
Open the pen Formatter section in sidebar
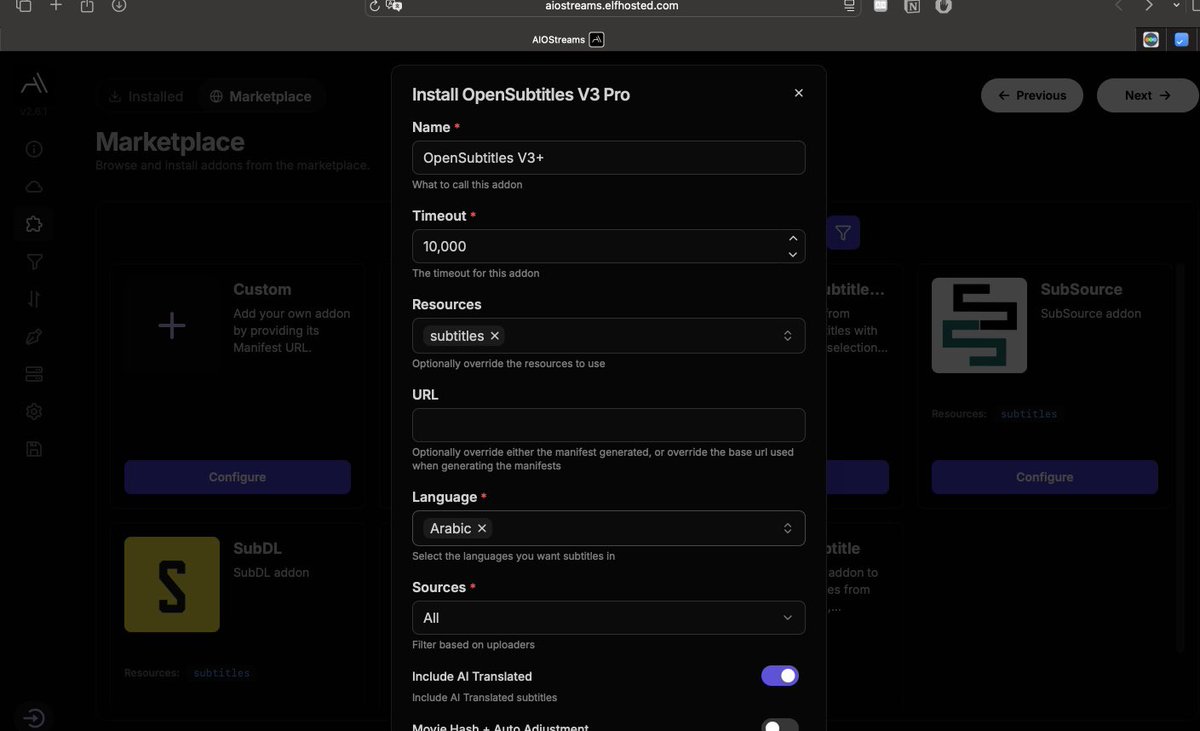point(34,337)
